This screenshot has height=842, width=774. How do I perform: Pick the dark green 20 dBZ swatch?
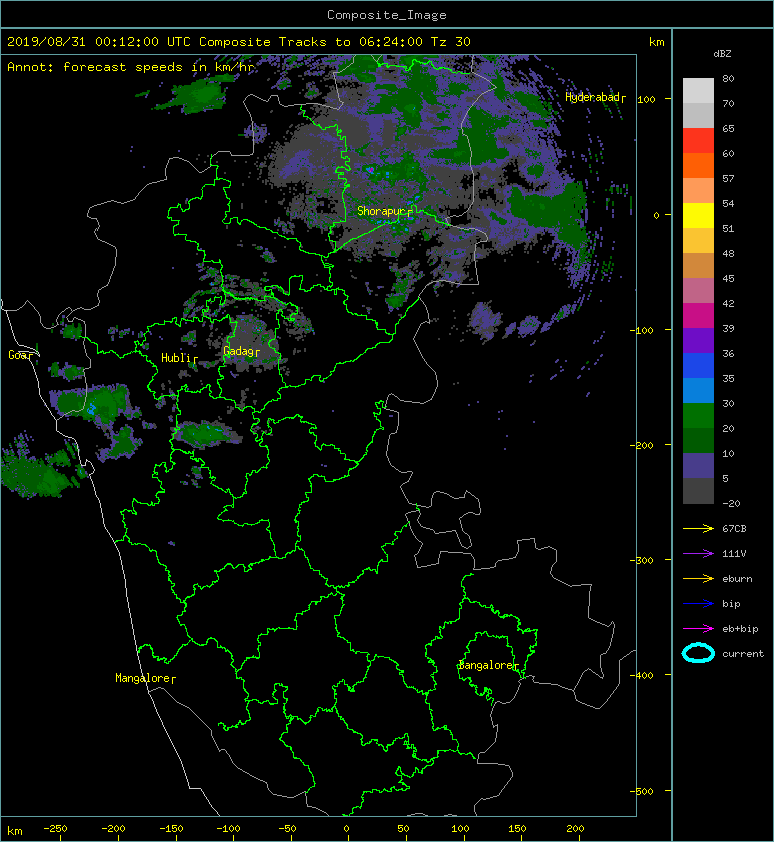point(698,440)
